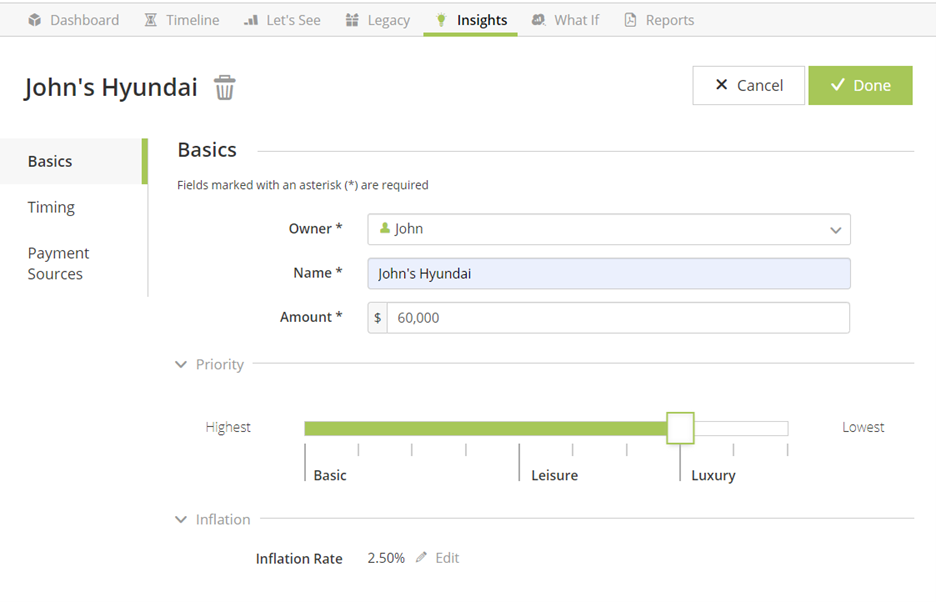Select the What If tab

click(565, 20)
